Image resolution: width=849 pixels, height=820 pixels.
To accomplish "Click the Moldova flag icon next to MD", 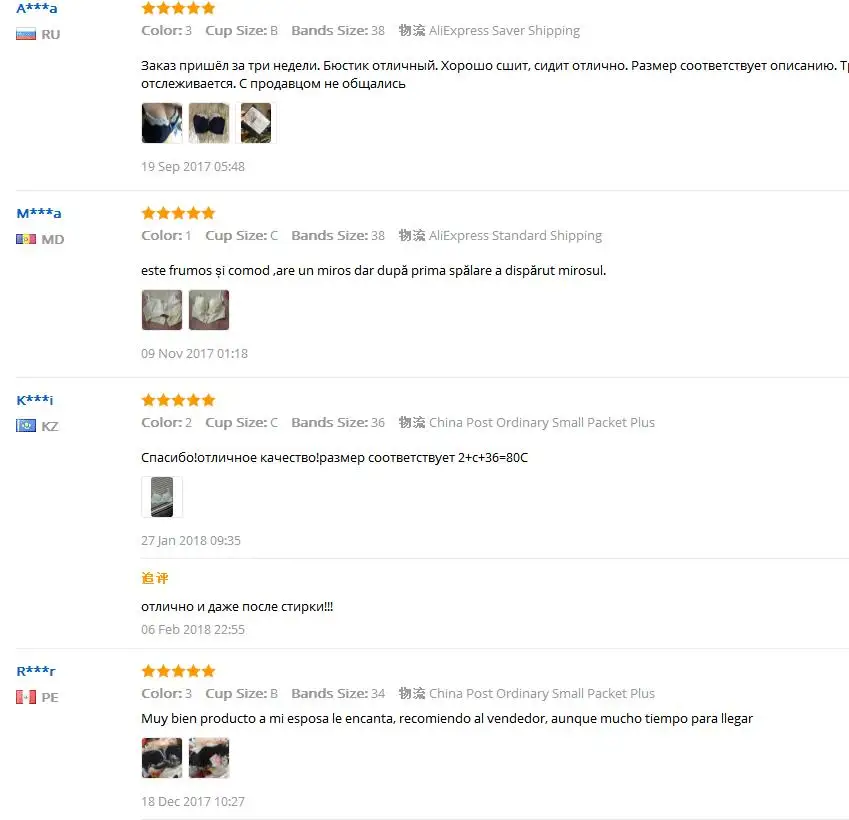I will tap(26, 239).
